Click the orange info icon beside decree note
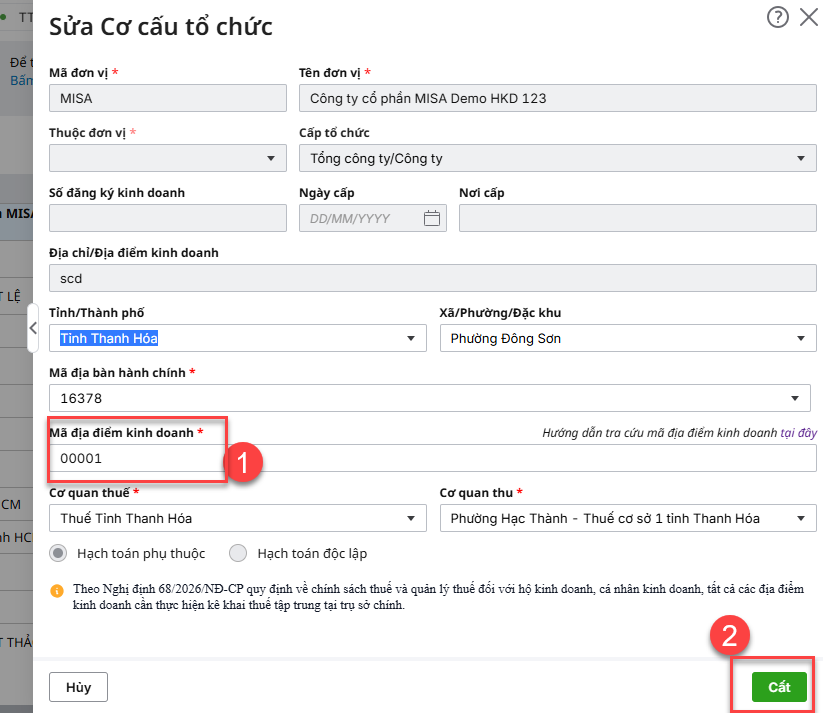This screenshot has width=823, height=713. coord(57,590)
